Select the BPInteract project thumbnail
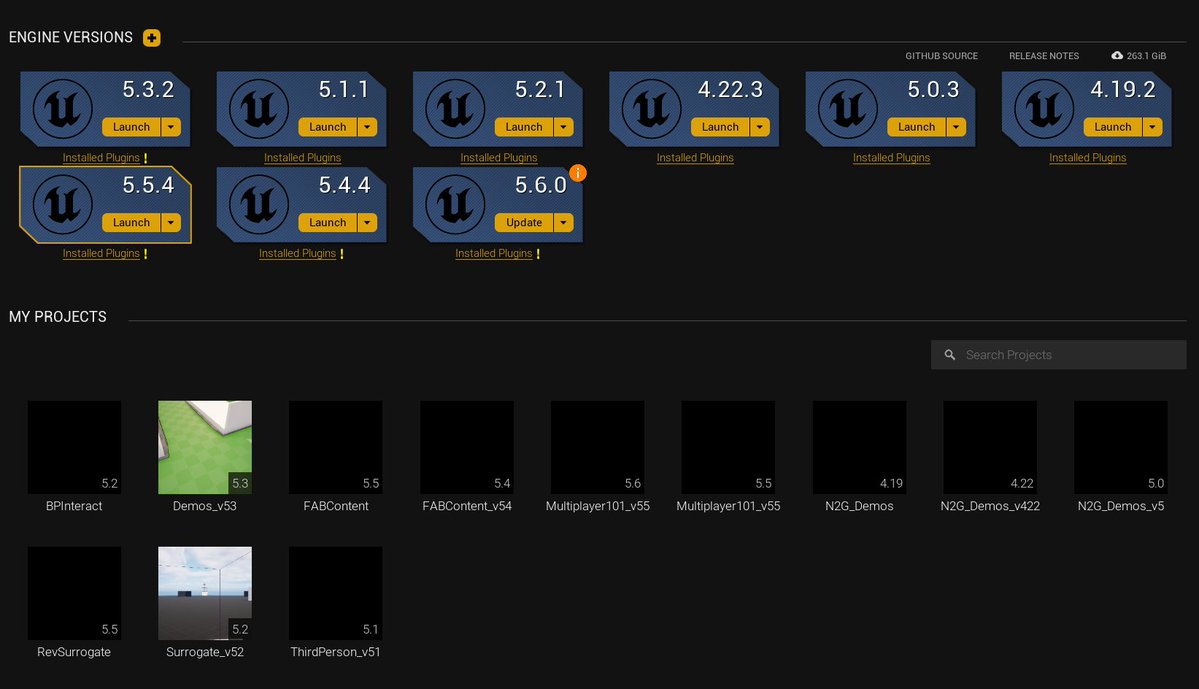 74,447
